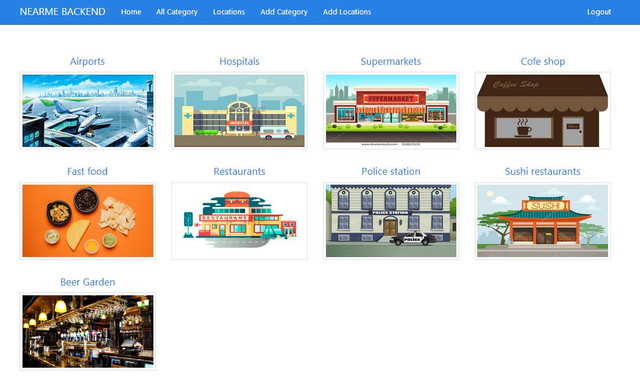Click the Beer Garden heading link
This screenshot has width=640, height=376.
(x=88, y=282)
